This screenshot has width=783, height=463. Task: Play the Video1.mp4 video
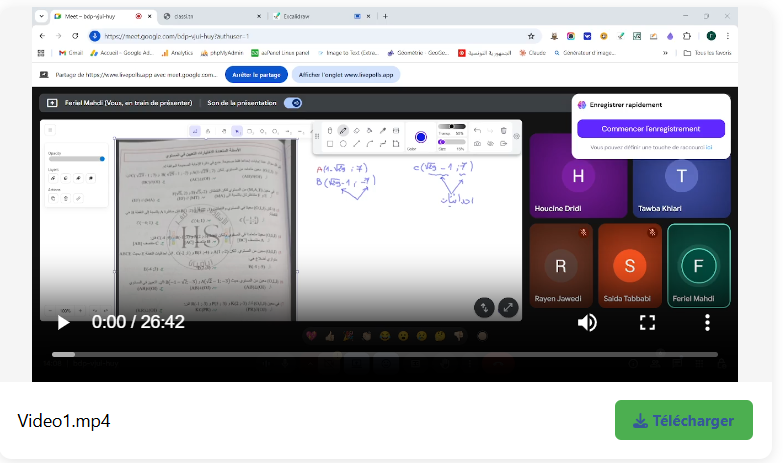tap(63, 322)
